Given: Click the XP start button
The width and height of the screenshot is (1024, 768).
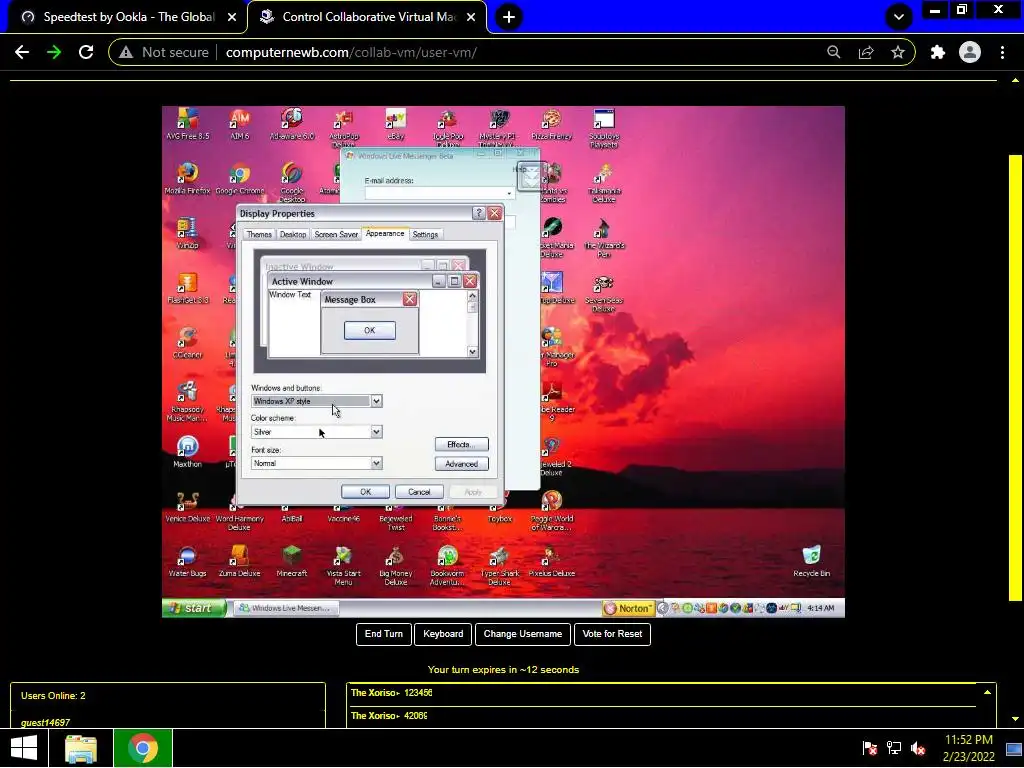Looking at the screenshot, I should point(194,608).
